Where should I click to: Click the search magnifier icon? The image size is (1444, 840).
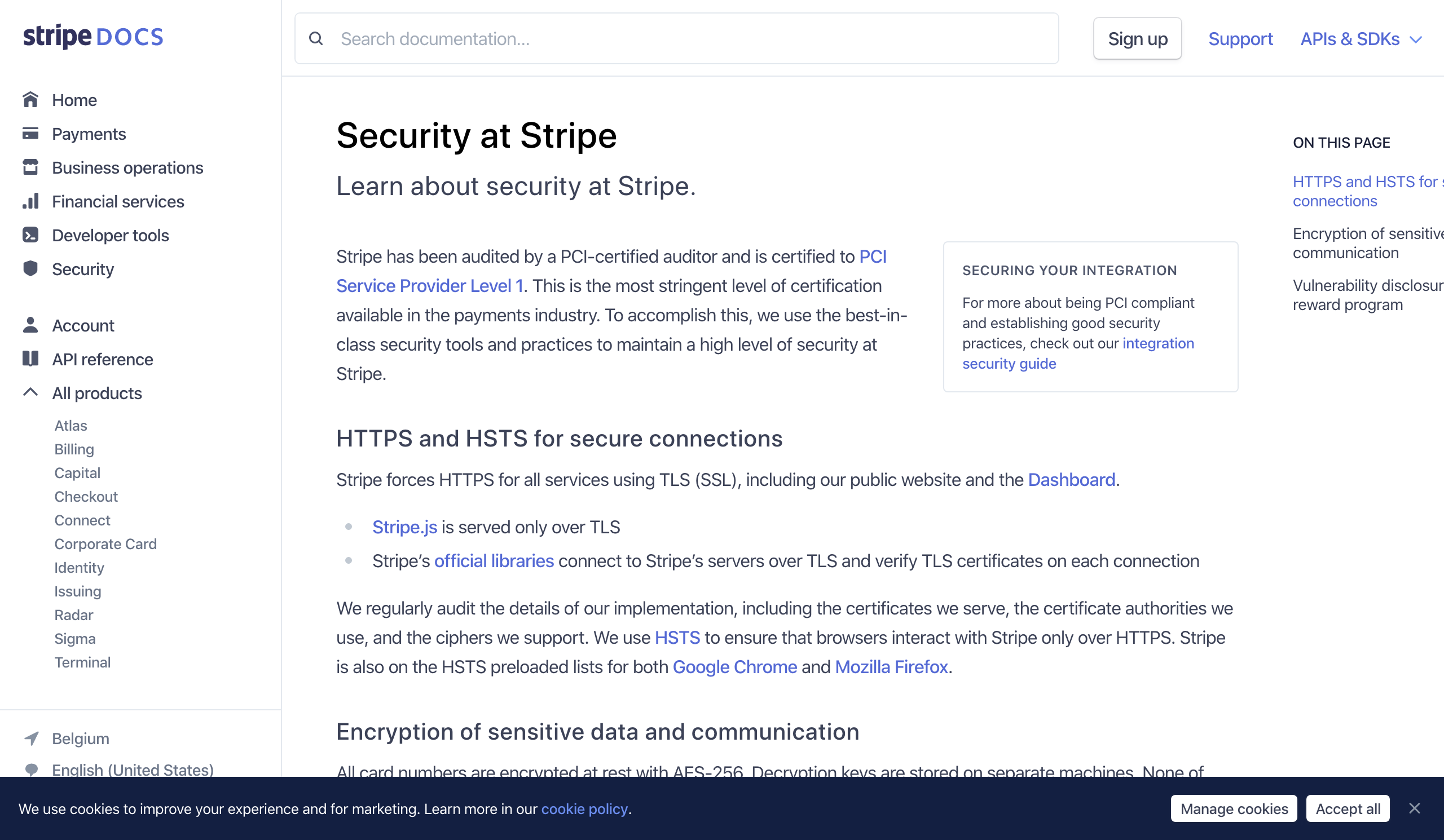click(x=316, y=38)
